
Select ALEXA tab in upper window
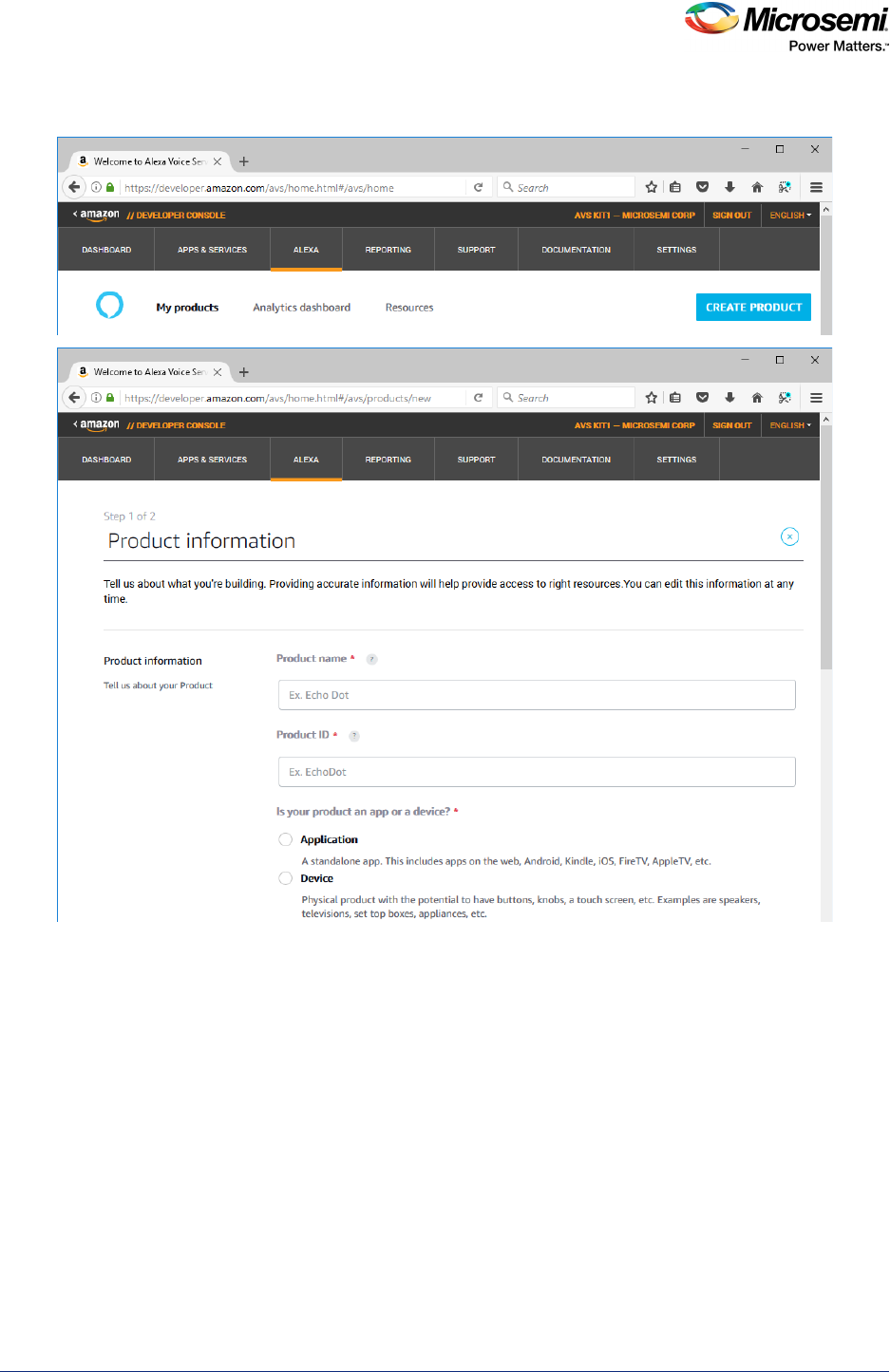click(x=306, y=250)
